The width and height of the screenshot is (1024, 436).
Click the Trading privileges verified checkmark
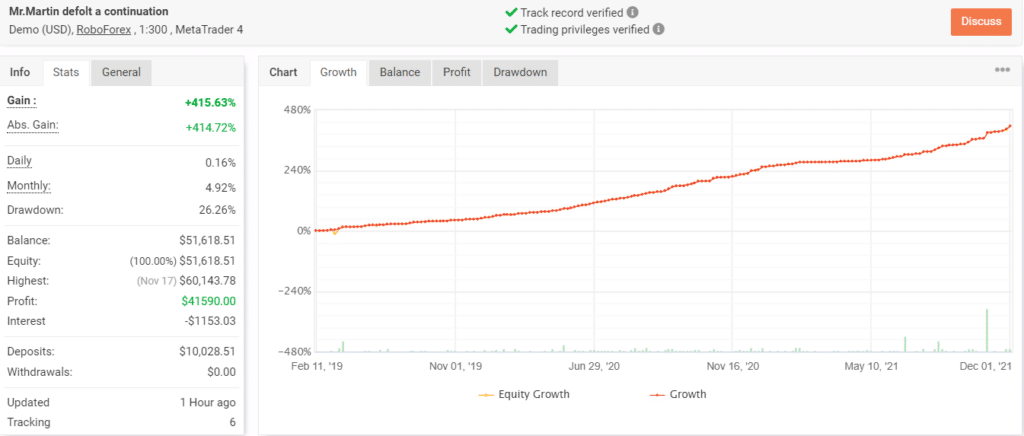[512, 30]
